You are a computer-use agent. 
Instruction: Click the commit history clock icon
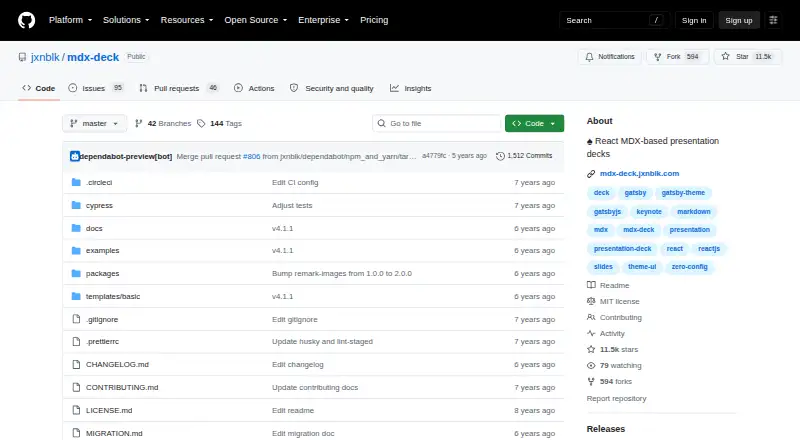(x=500, y=156)
